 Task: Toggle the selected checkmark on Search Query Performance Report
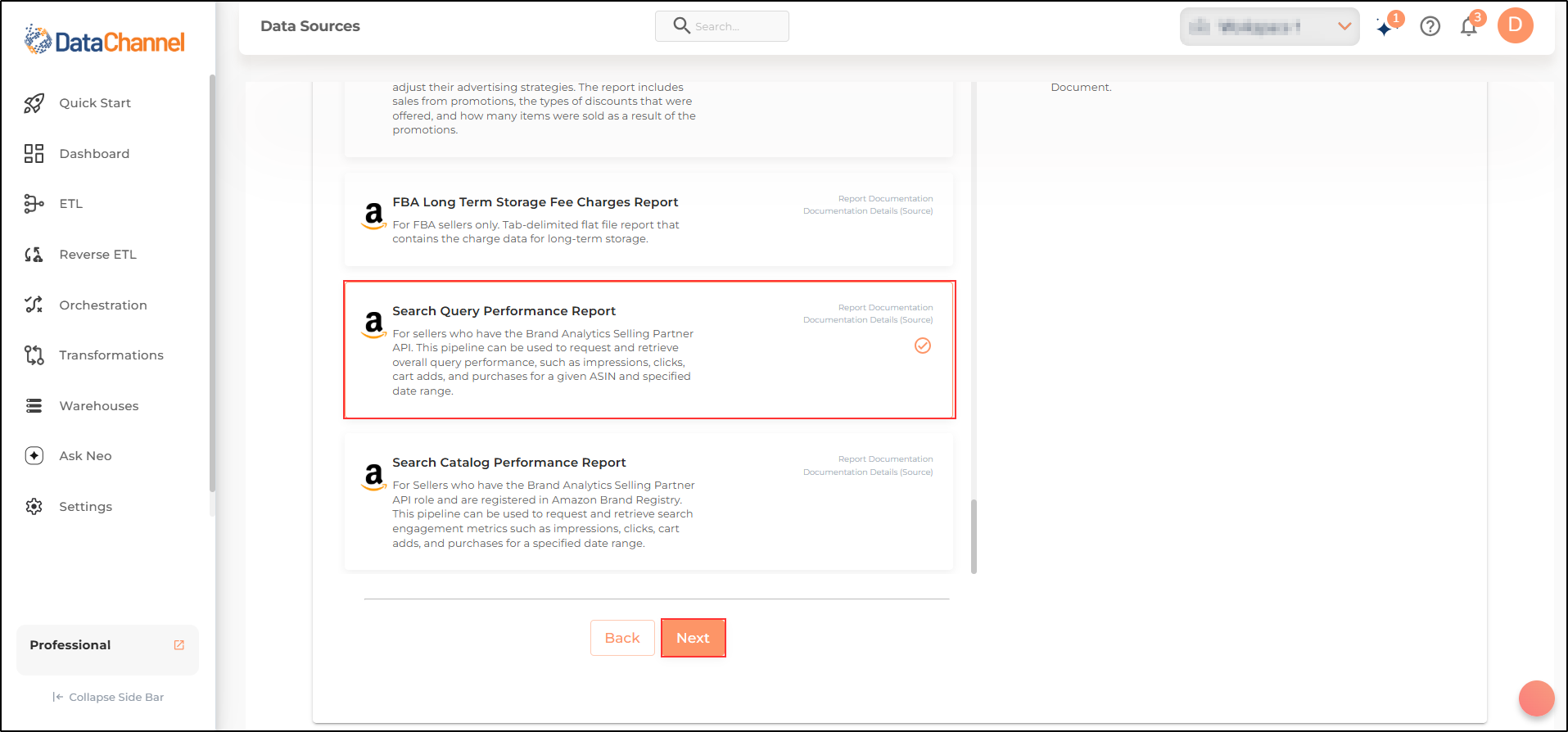pos(923,346)
